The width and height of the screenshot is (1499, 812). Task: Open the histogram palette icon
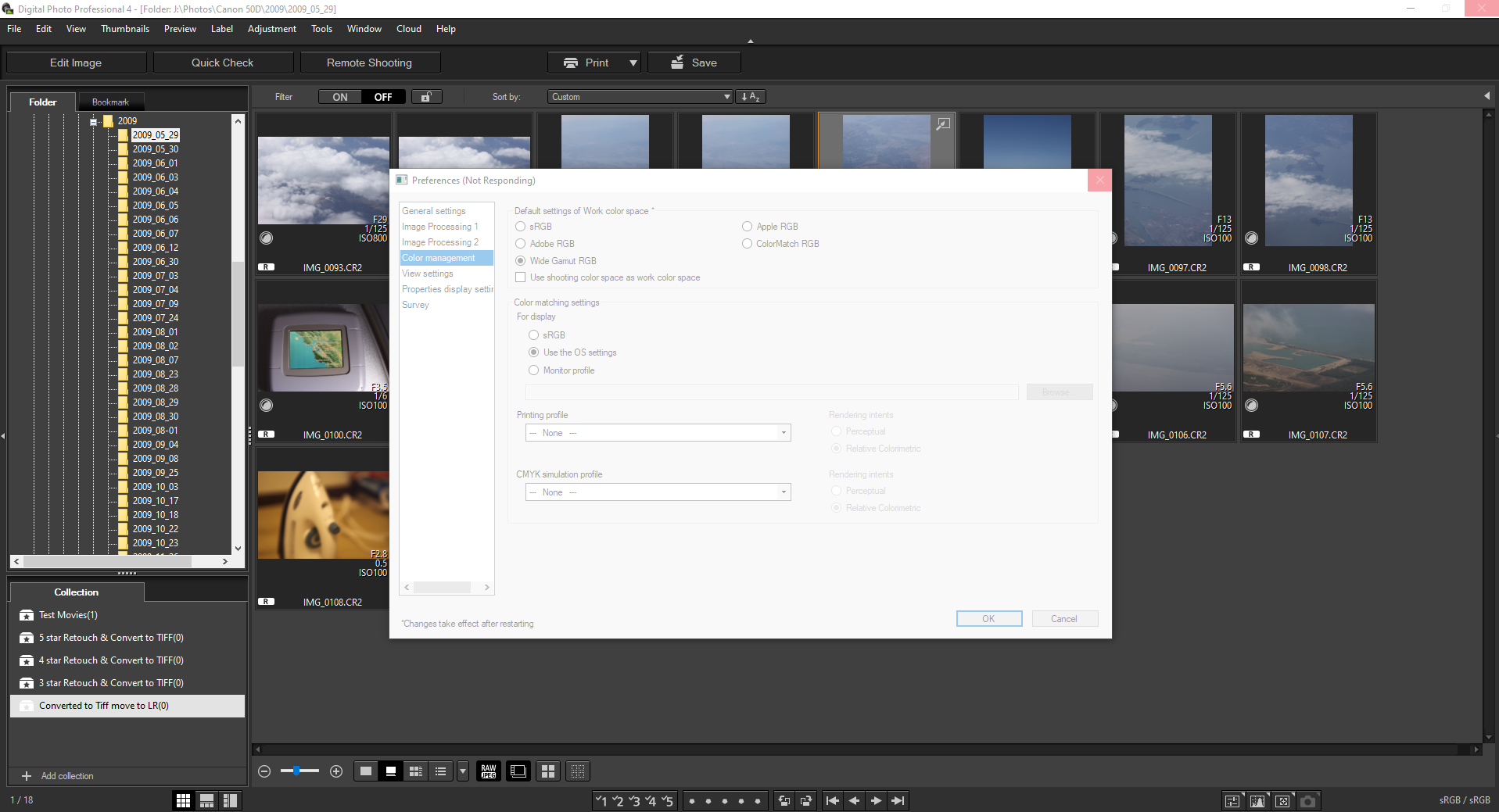point(1257,800)
